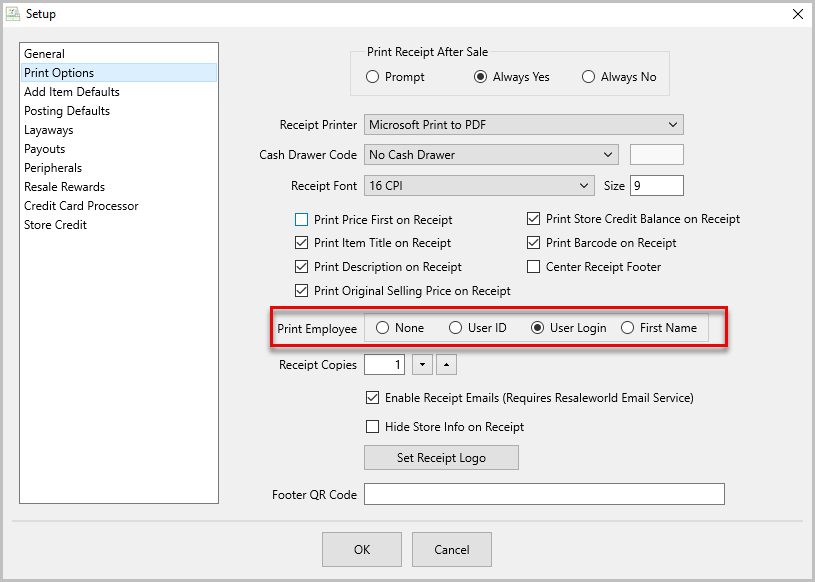Click the Set Receipt Logo button
The height and width of the screenshot is (582, 815).
(441, 458)
